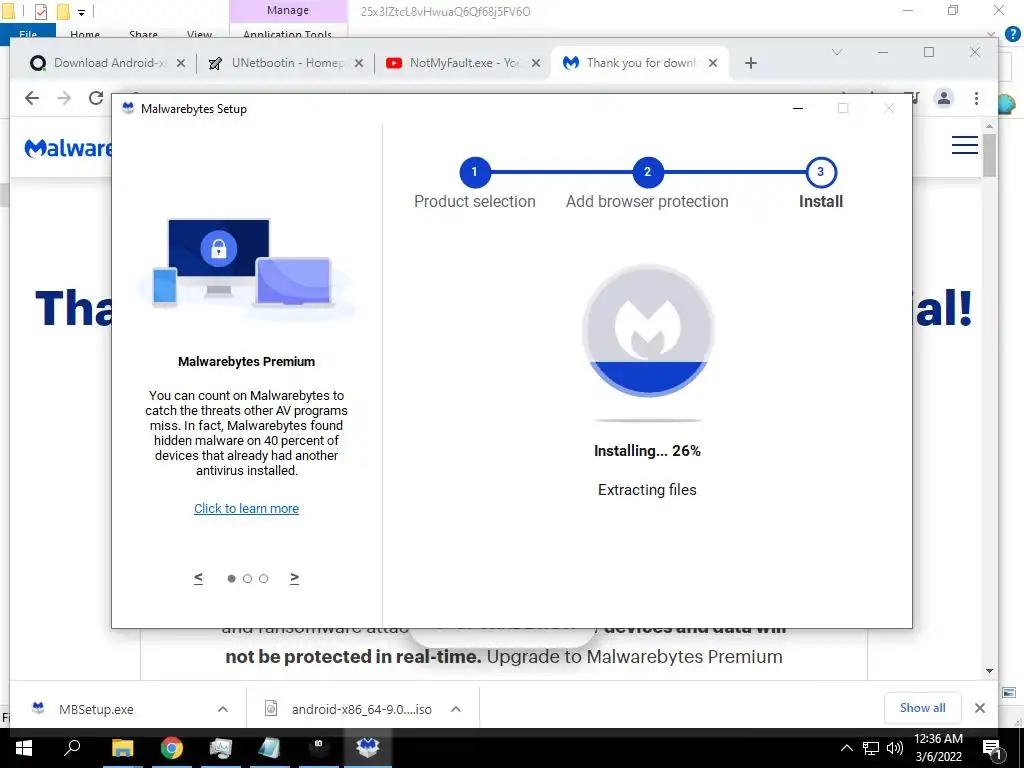Reload the page in Chrome
This screenshot has width=1024, height=768.
pos(96,98)
